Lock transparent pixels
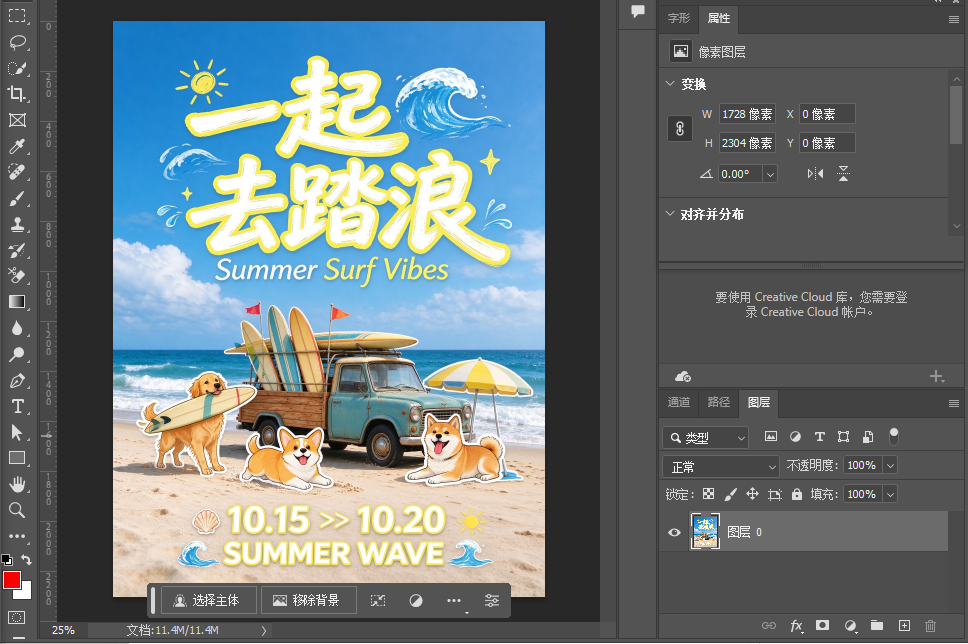Image resolution: width=968 pixels, height=644 pixels. tap(709, 494)
